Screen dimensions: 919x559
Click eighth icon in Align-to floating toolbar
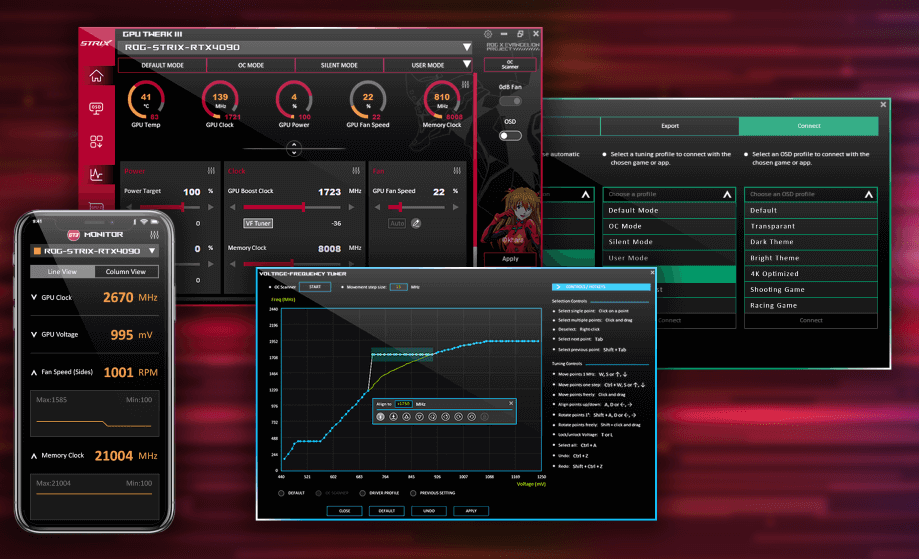tap(471, 417)
